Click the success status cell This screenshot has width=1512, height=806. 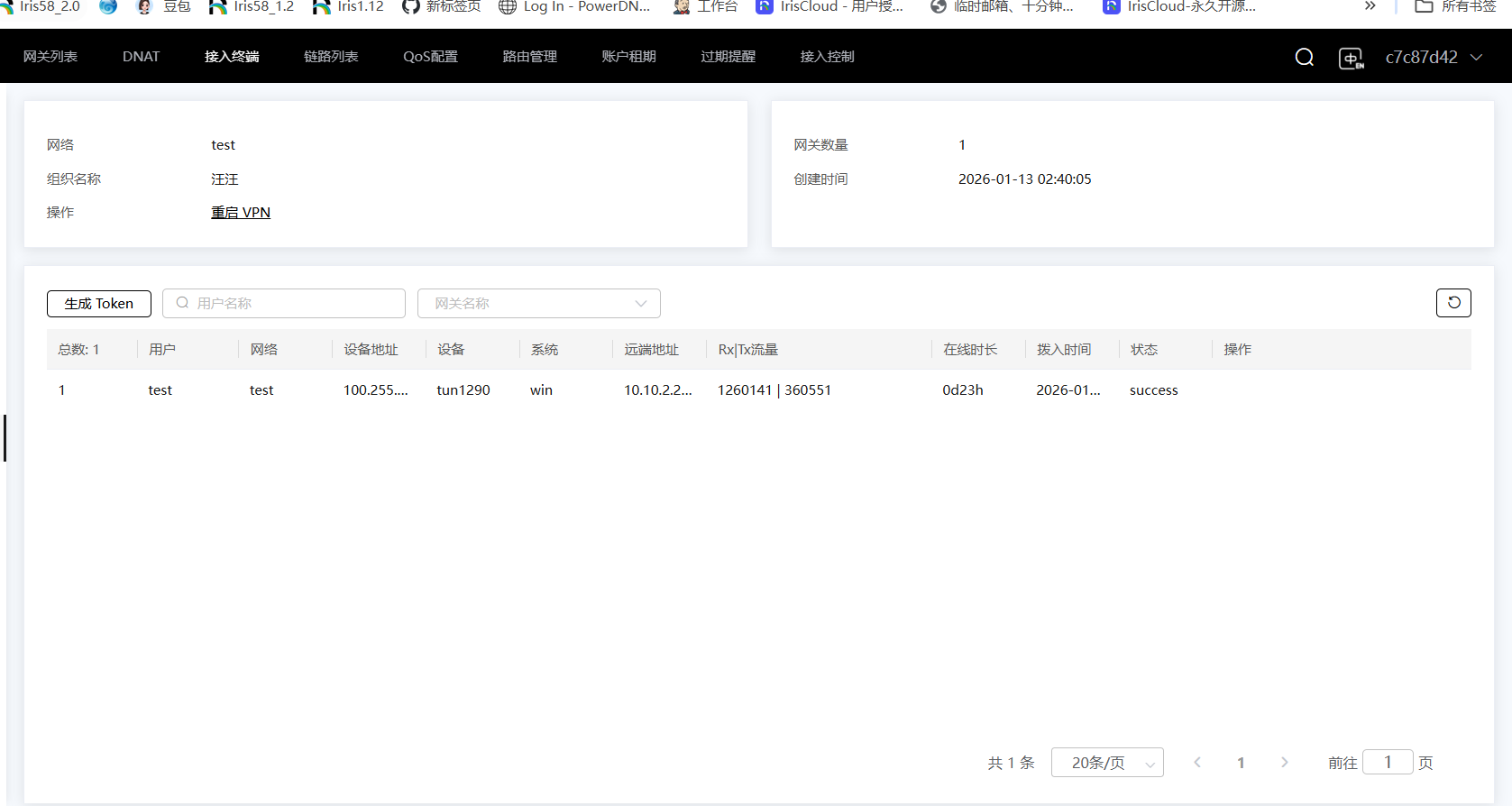[x=1154, y=390]
